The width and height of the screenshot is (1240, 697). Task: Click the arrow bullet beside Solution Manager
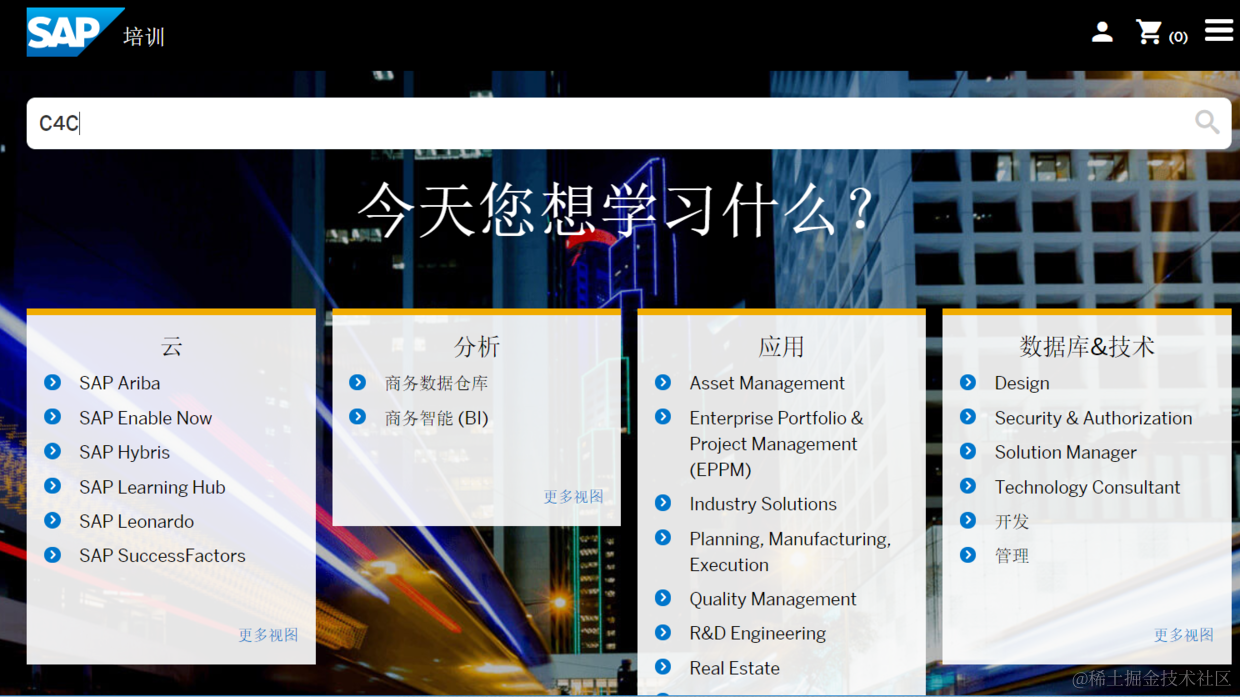(968, 451)
